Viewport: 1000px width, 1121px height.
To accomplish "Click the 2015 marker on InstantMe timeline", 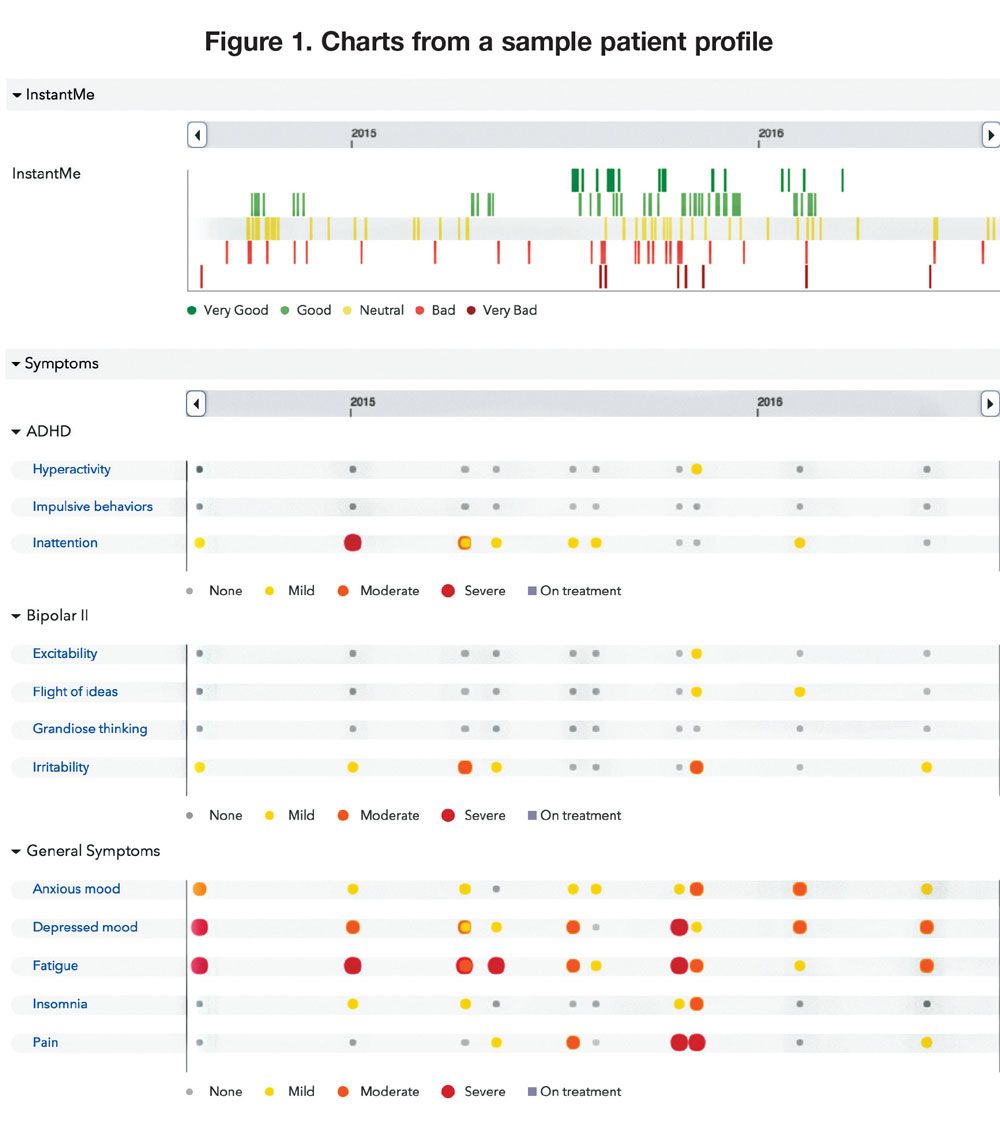I will [363, 134].
